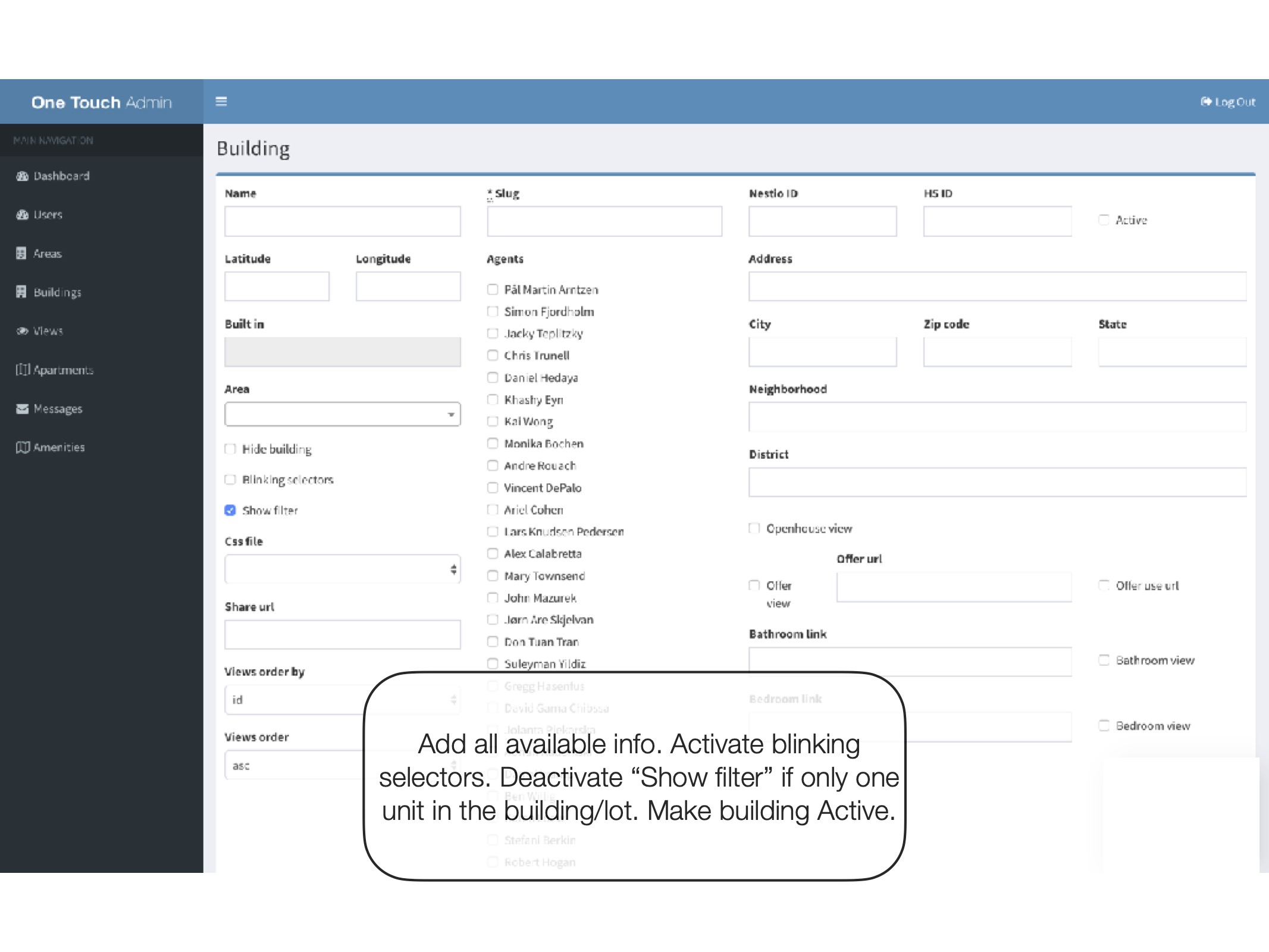Focus the Address text field
Screen dimensions: 1269x952
[x=997, y=286]
